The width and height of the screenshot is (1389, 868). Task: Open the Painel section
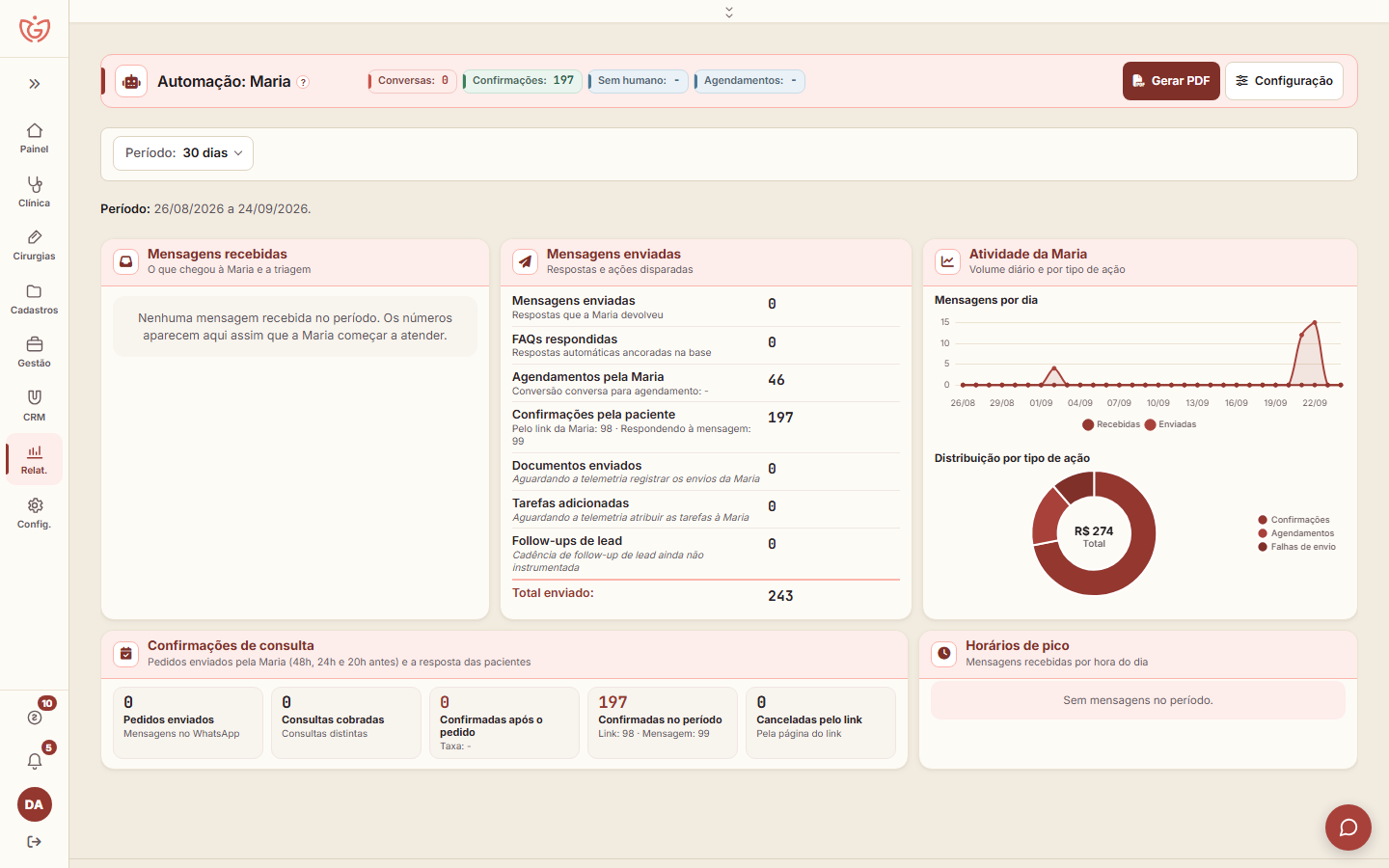(35, 138)
